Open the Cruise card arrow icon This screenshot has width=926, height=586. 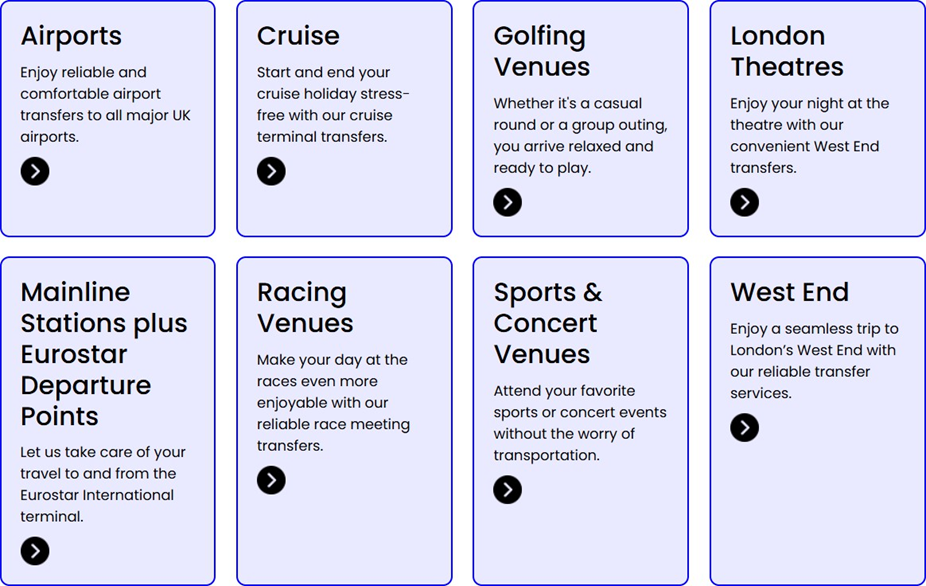point(271,171)
